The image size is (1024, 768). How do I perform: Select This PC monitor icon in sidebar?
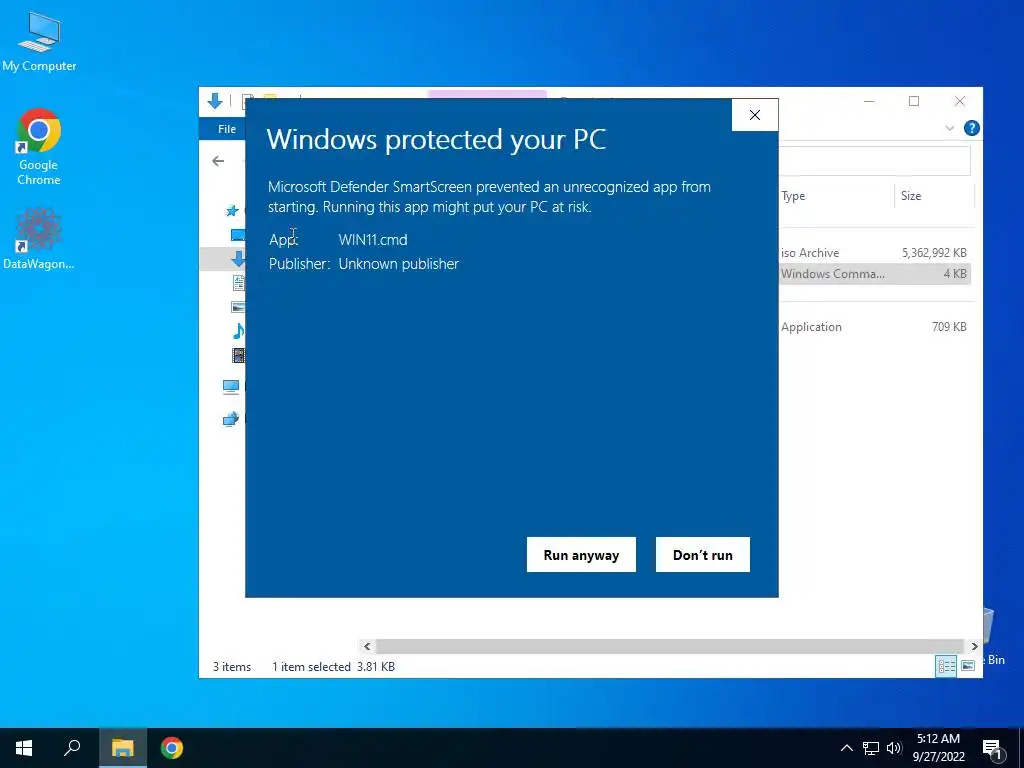tap(231, 387)
